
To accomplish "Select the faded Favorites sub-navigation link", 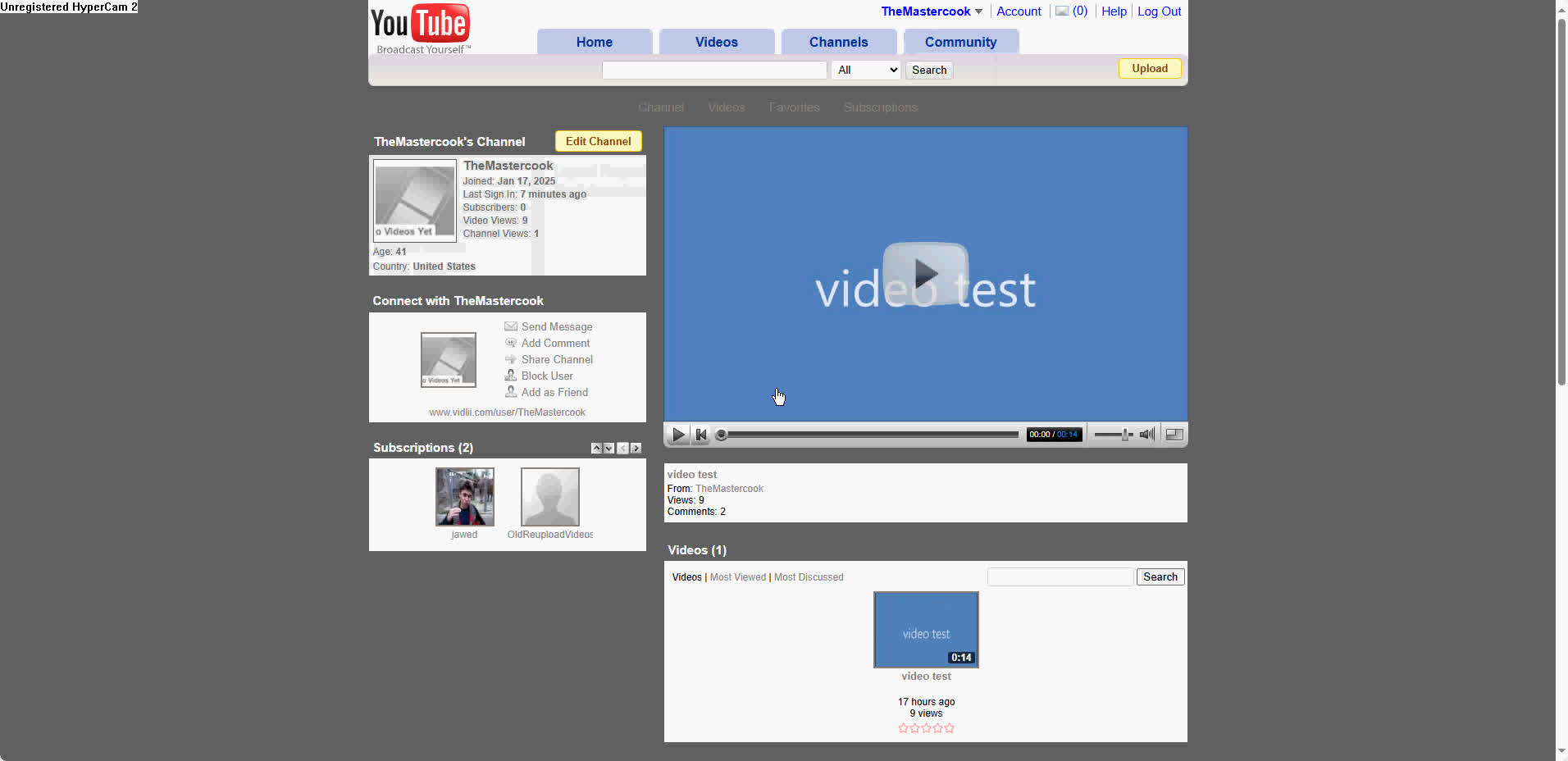I will point(794,107).
